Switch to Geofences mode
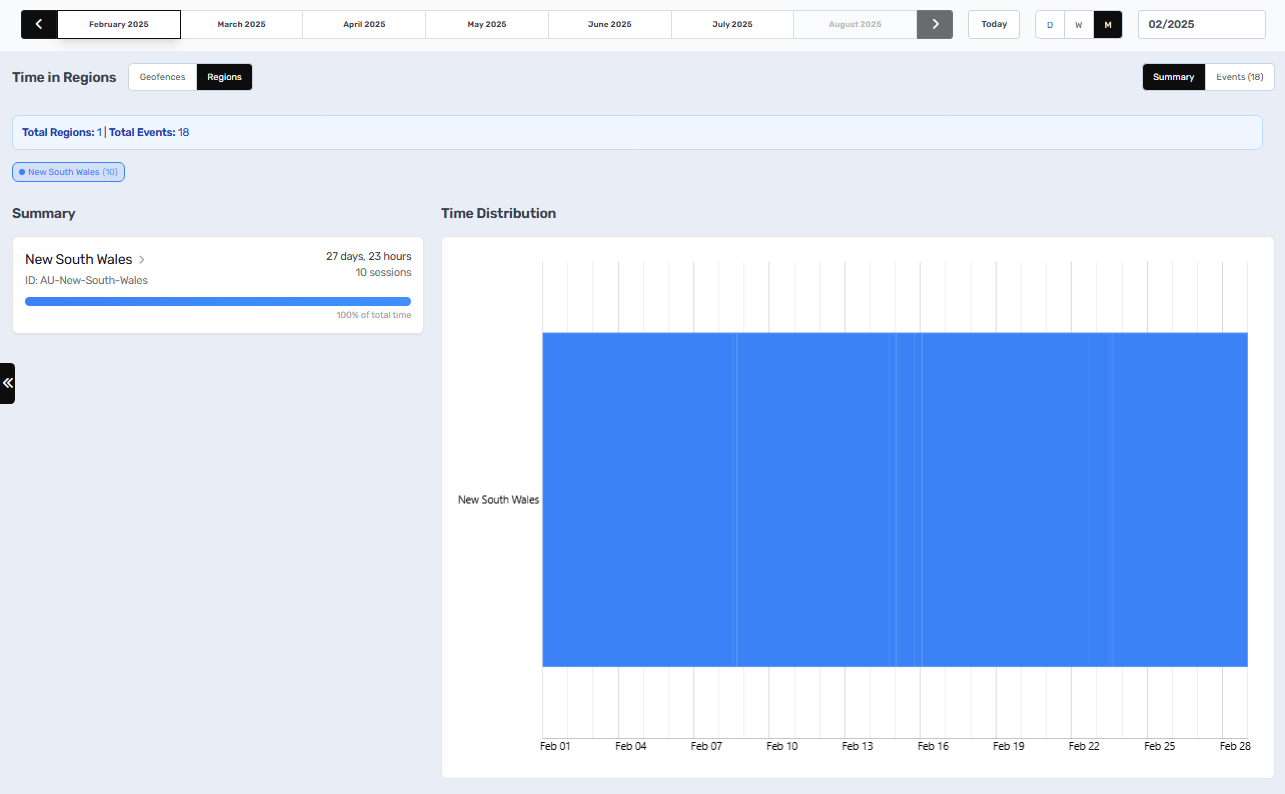The height and width of the screenshot is (794, 1285). coord(162,77)
